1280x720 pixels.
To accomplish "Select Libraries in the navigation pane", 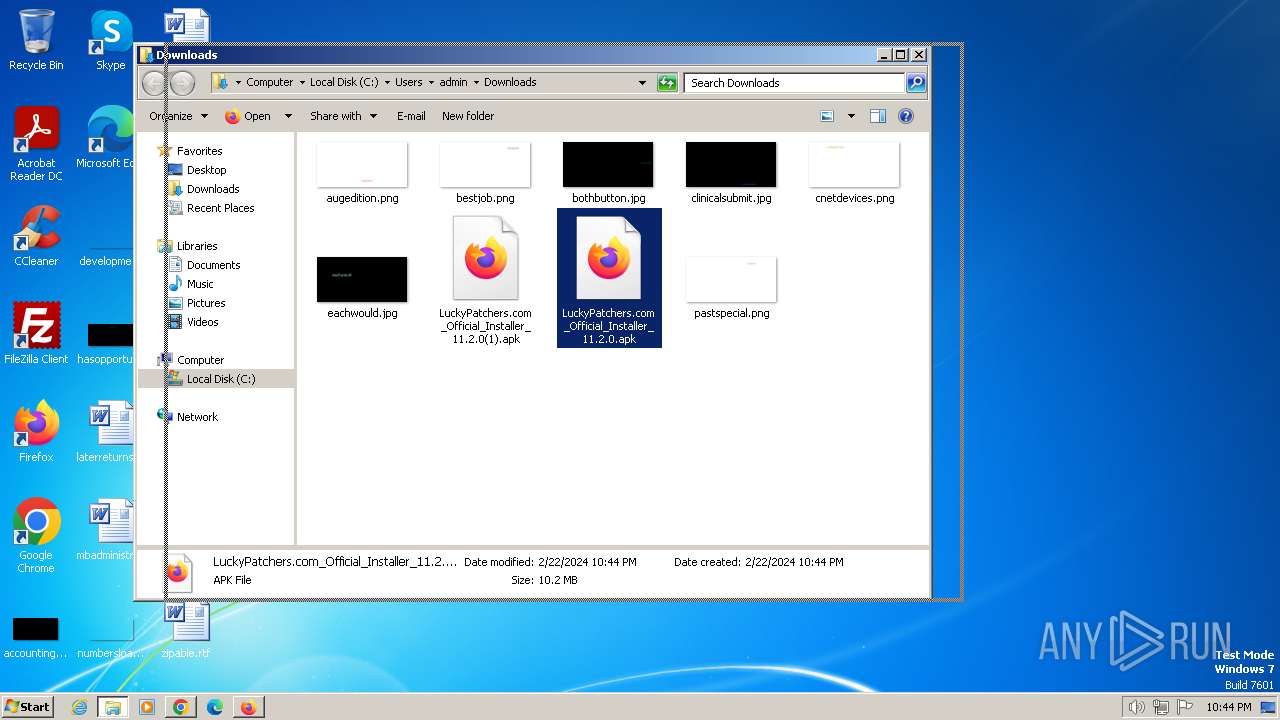I will (x=197, y=246).
